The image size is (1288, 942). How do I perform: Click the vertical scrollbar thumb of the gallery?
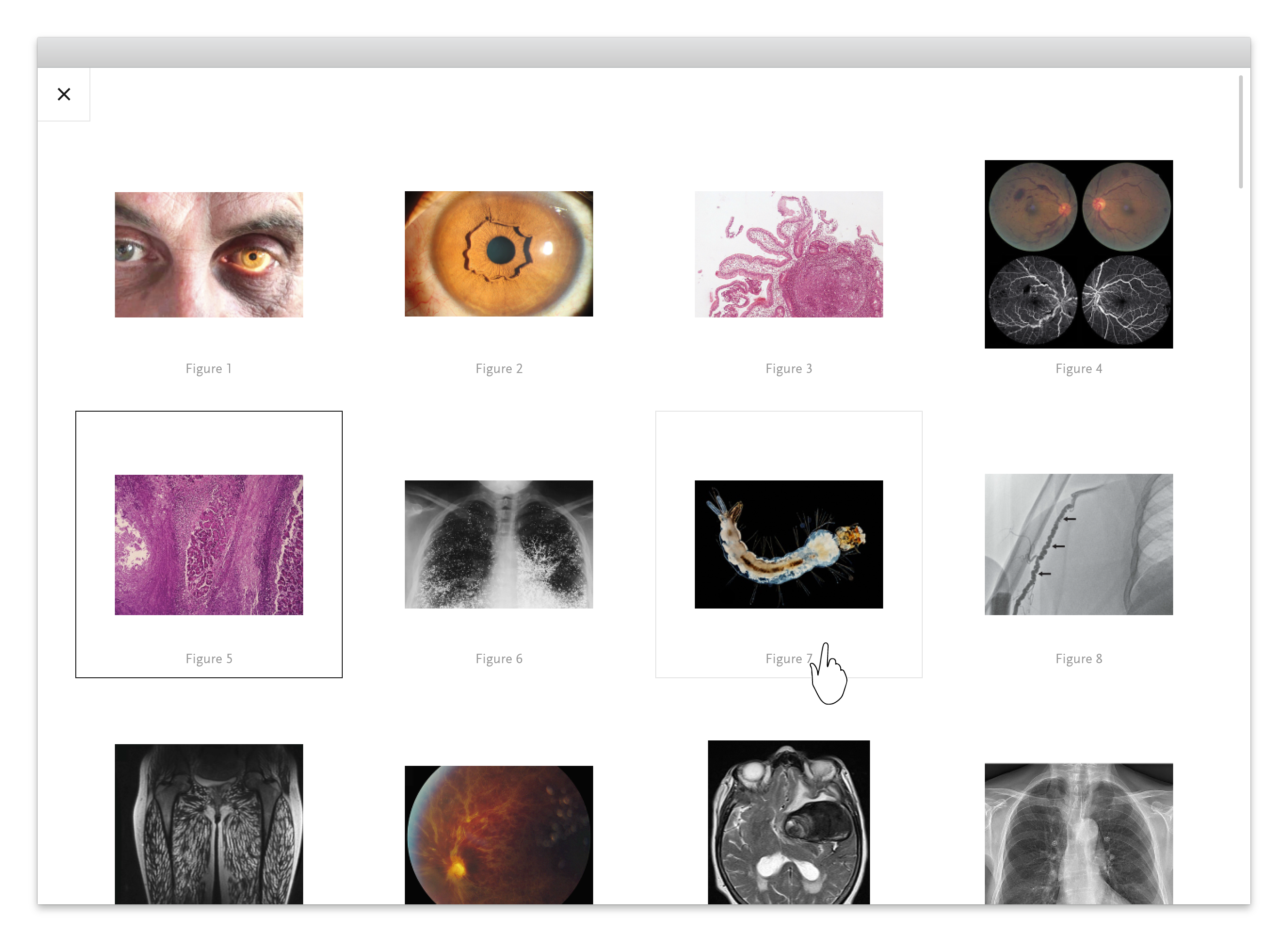pos(1241,132)
